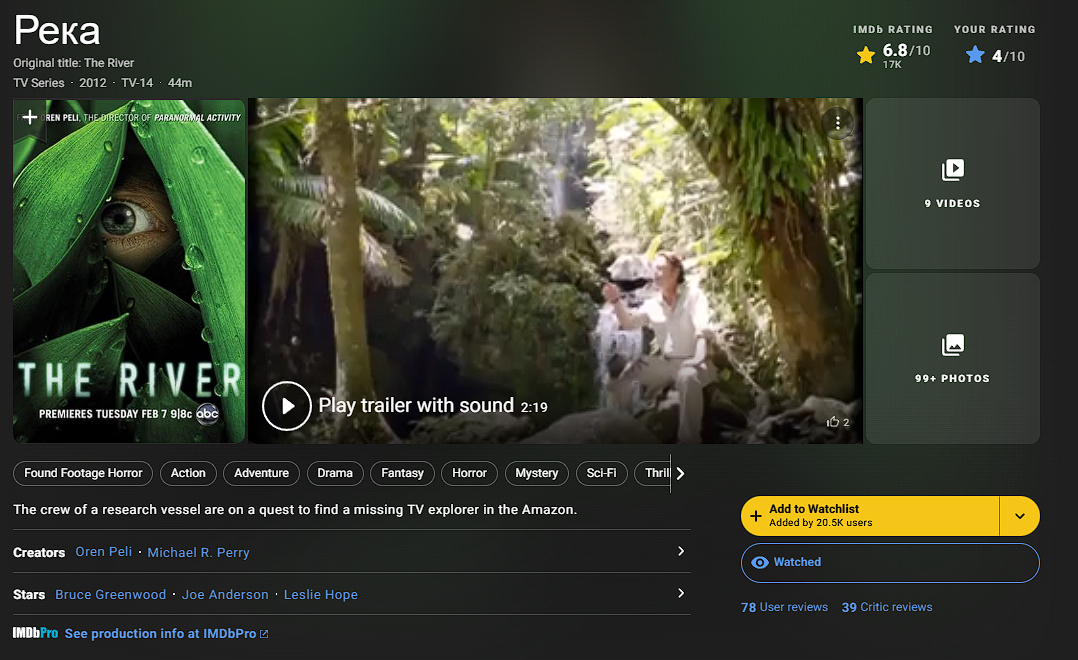Select the Action genre chip
Screen dimensions: 1078x660
(188, 473)
